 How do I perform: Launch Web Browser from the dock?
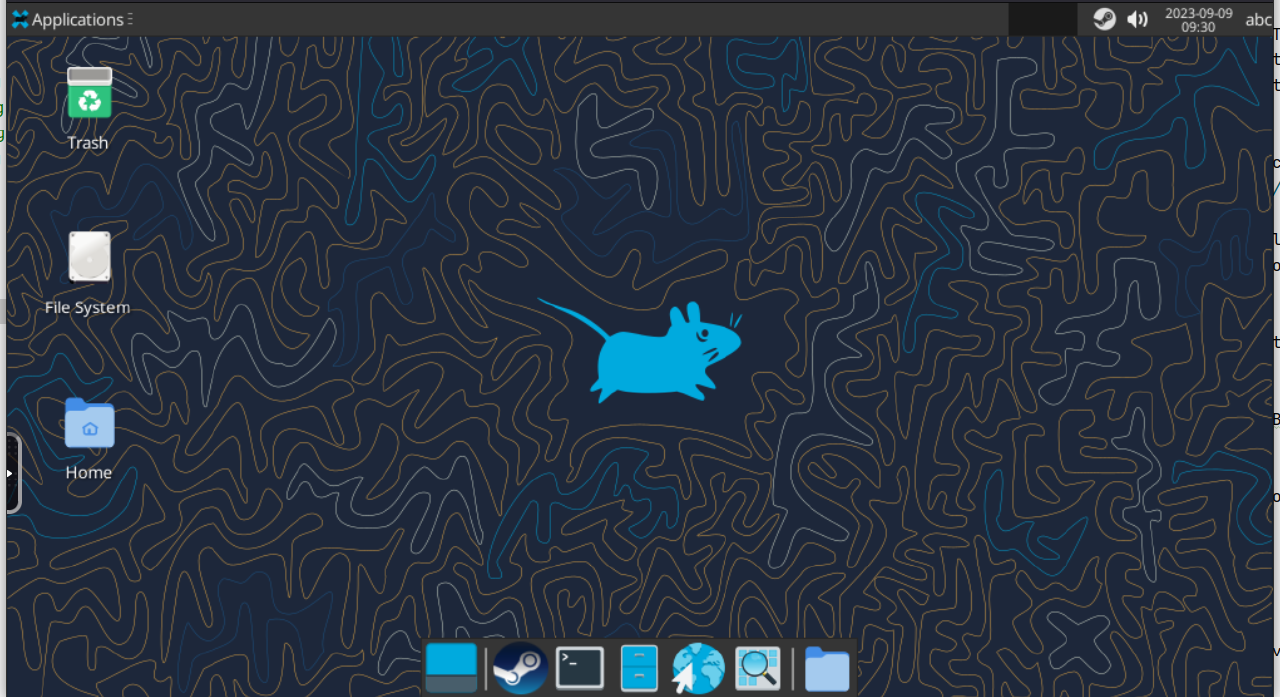click(698, 667)
